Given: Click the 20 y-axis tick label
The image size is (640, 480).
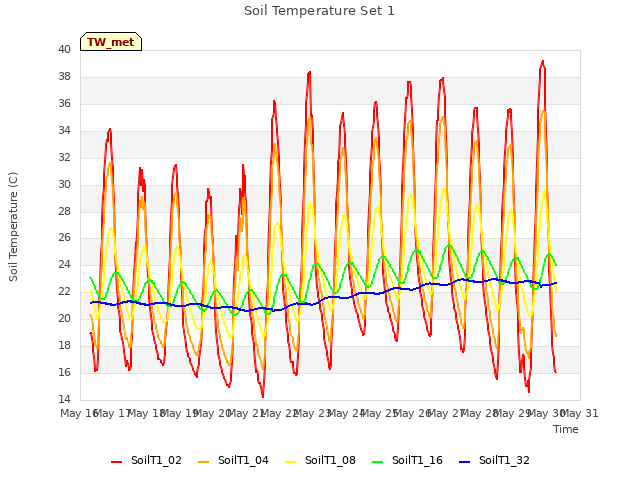Looking at the screenshot, I should tap(64, 318).
